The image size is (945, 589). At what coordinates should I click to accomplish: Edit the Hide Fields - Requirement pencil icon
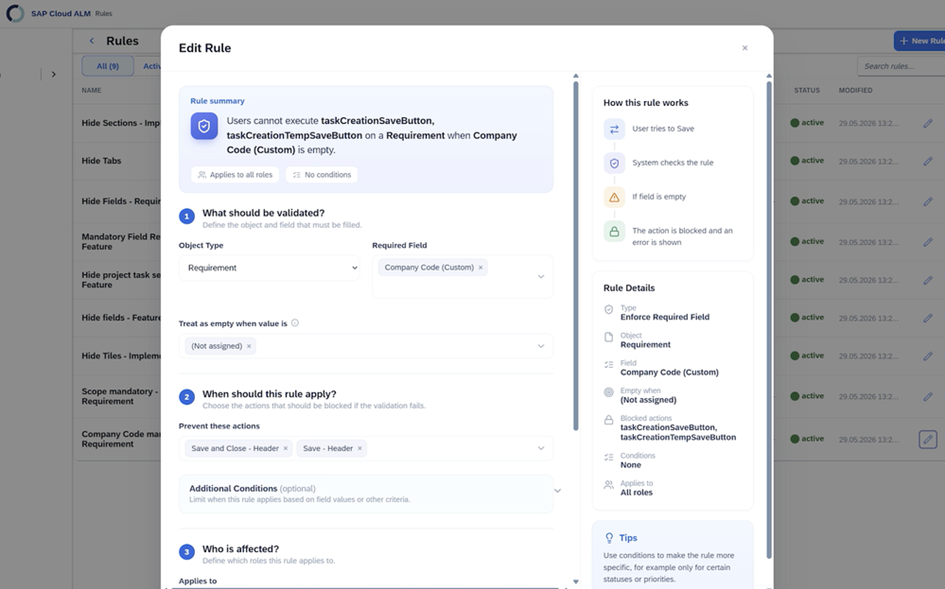pyautogui.click(x=928, y=201)
